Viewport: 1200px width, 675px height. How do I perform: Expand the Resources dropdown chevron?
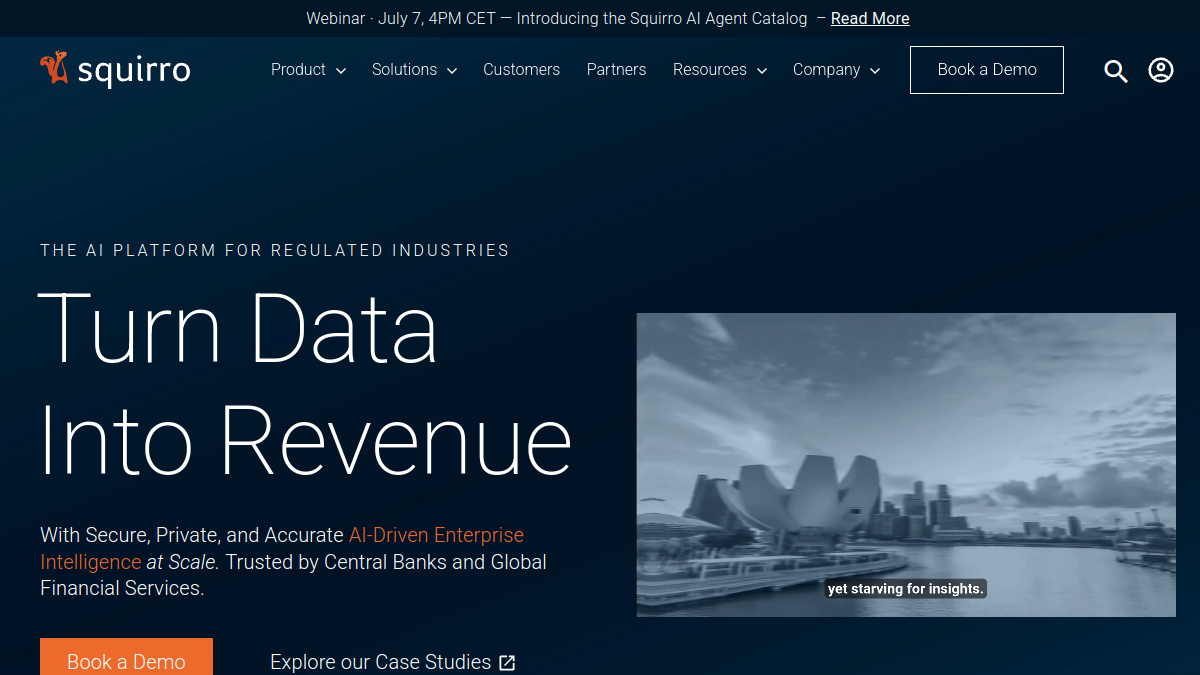coord(762,71)
